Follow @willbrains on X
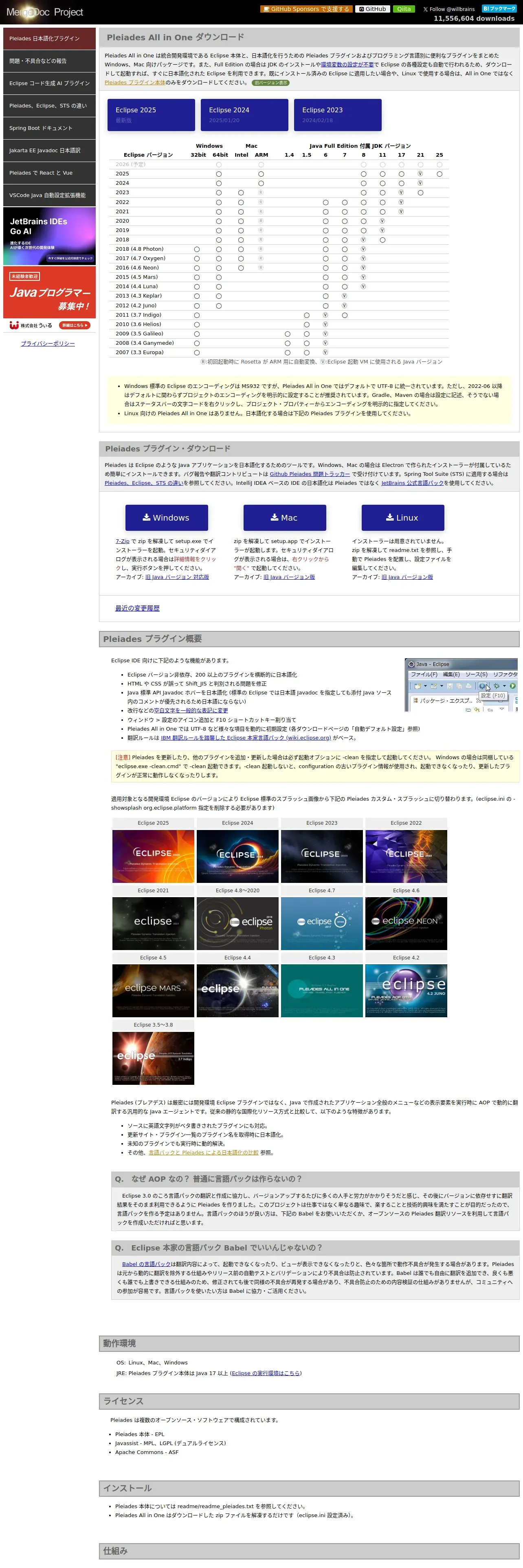523x1568 pixels. pyautogui.click(x=449, y=9)
